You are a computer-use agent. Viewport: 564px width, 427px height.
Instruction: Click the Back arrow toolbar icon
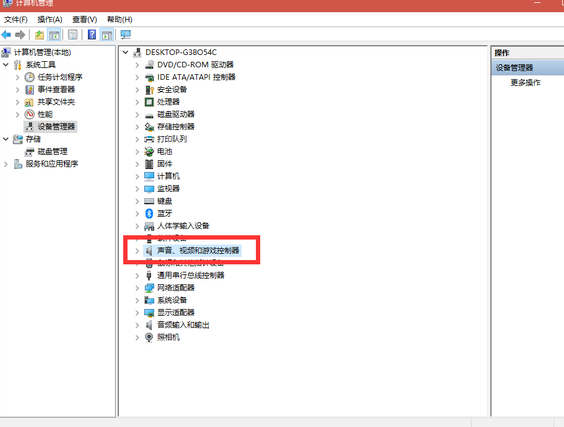tap(6, 35)
